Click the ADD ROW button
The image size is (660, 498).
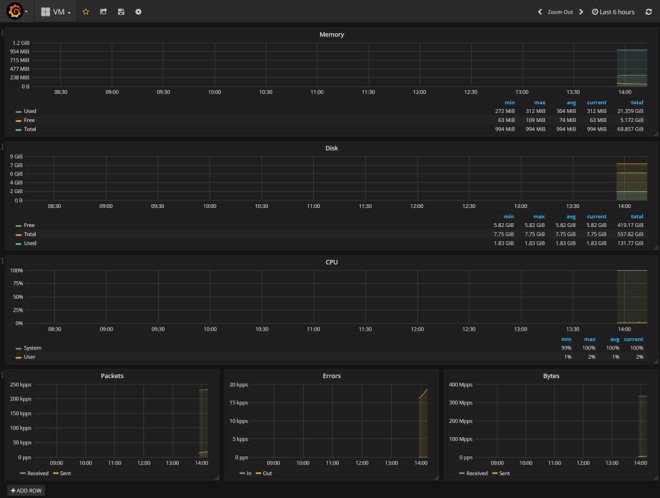click(x=26, y=491)
